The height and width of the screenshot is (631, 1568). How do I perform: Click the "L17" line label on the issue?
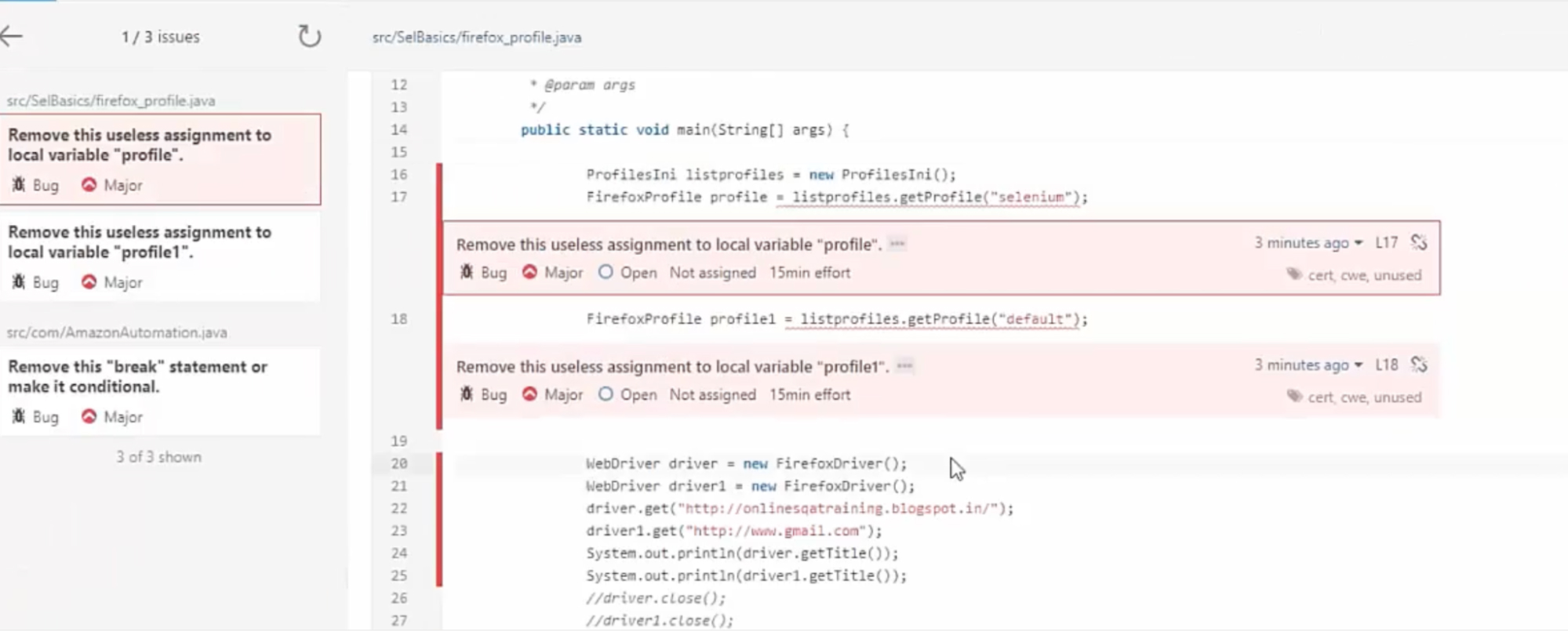point(1387,243)
